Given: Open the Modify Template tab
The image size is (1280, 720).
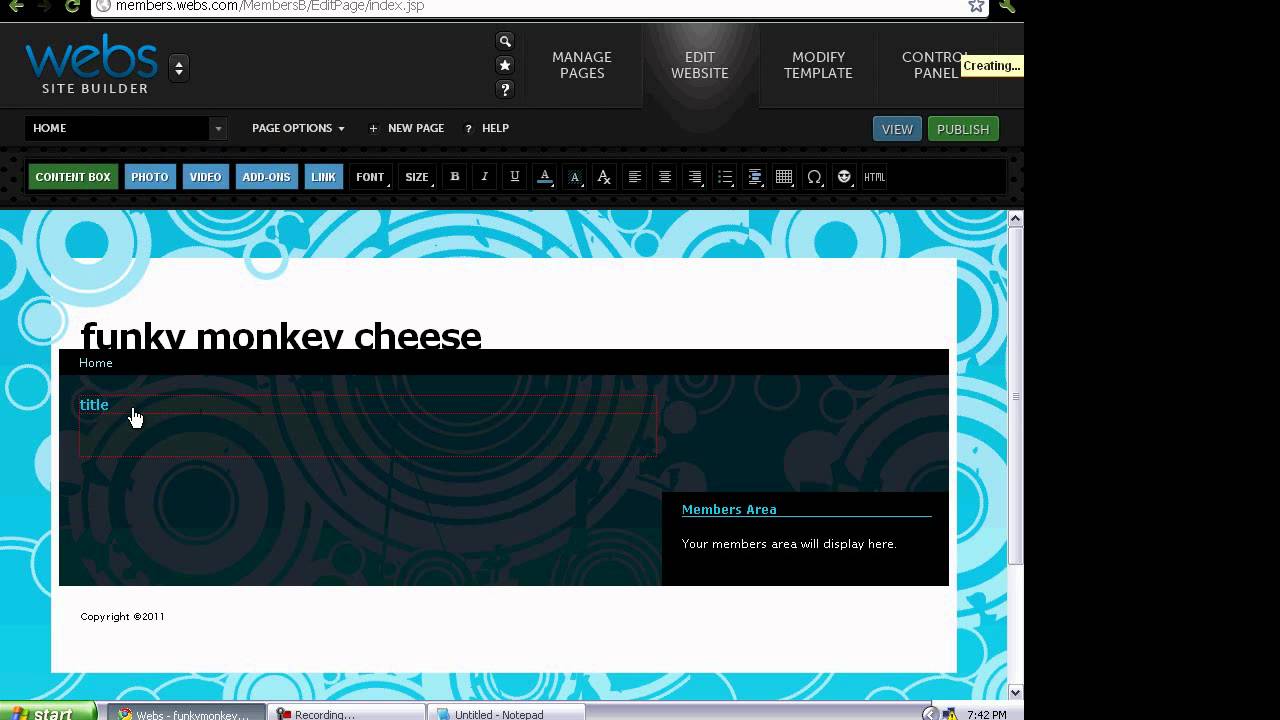Looking at the screenshot, I should tap(818, 65).
